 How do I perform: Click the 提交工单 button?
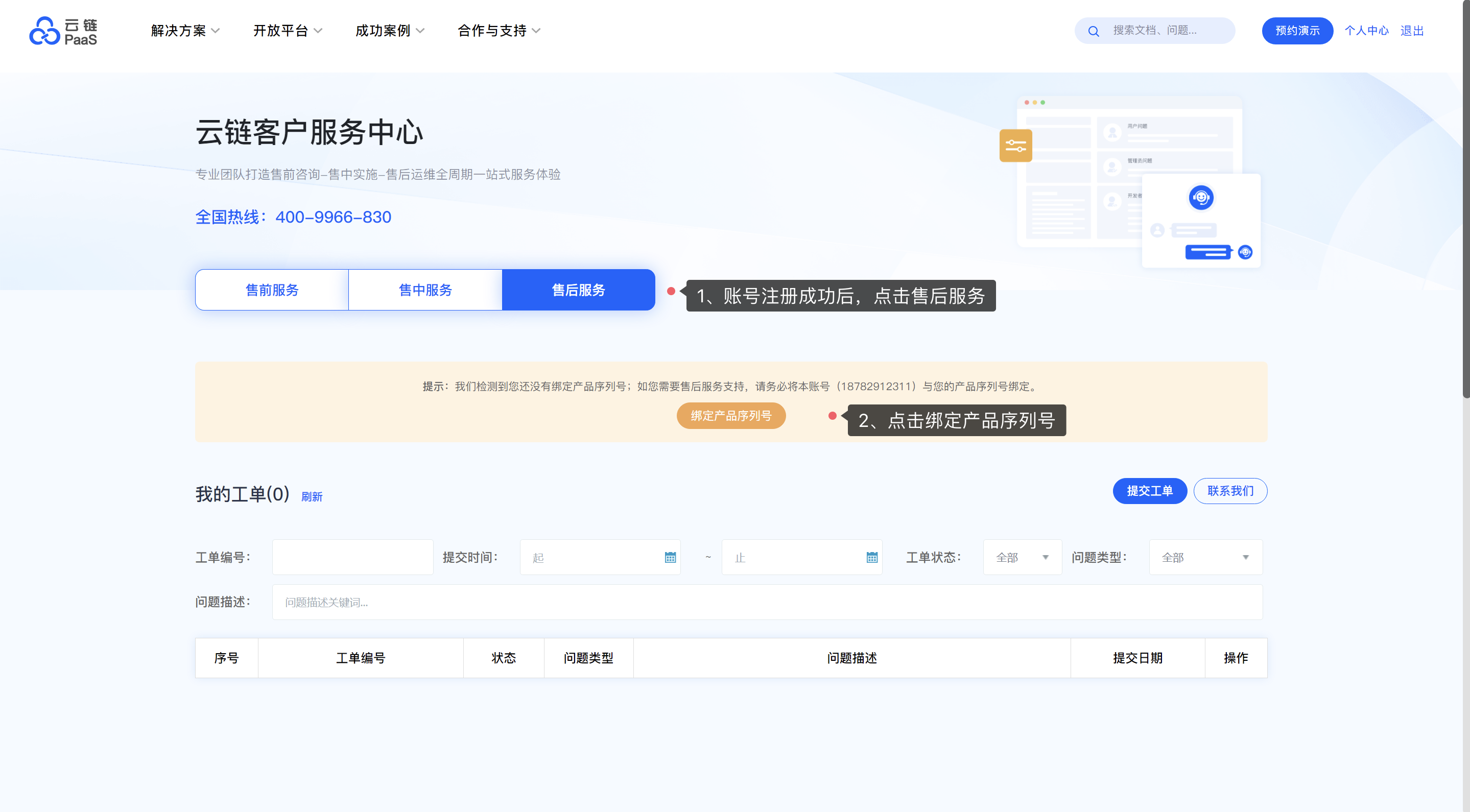pyautogui.click(x=1149, y=491)
